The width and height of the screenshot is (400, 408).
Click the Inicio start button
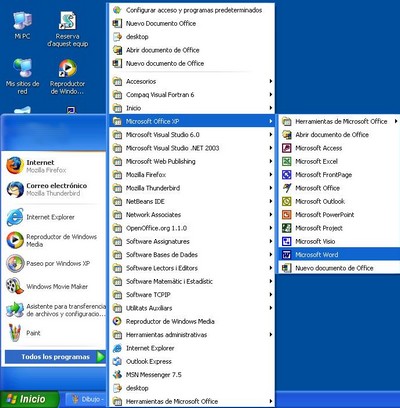pyautogui.click(x=29, y=399)
